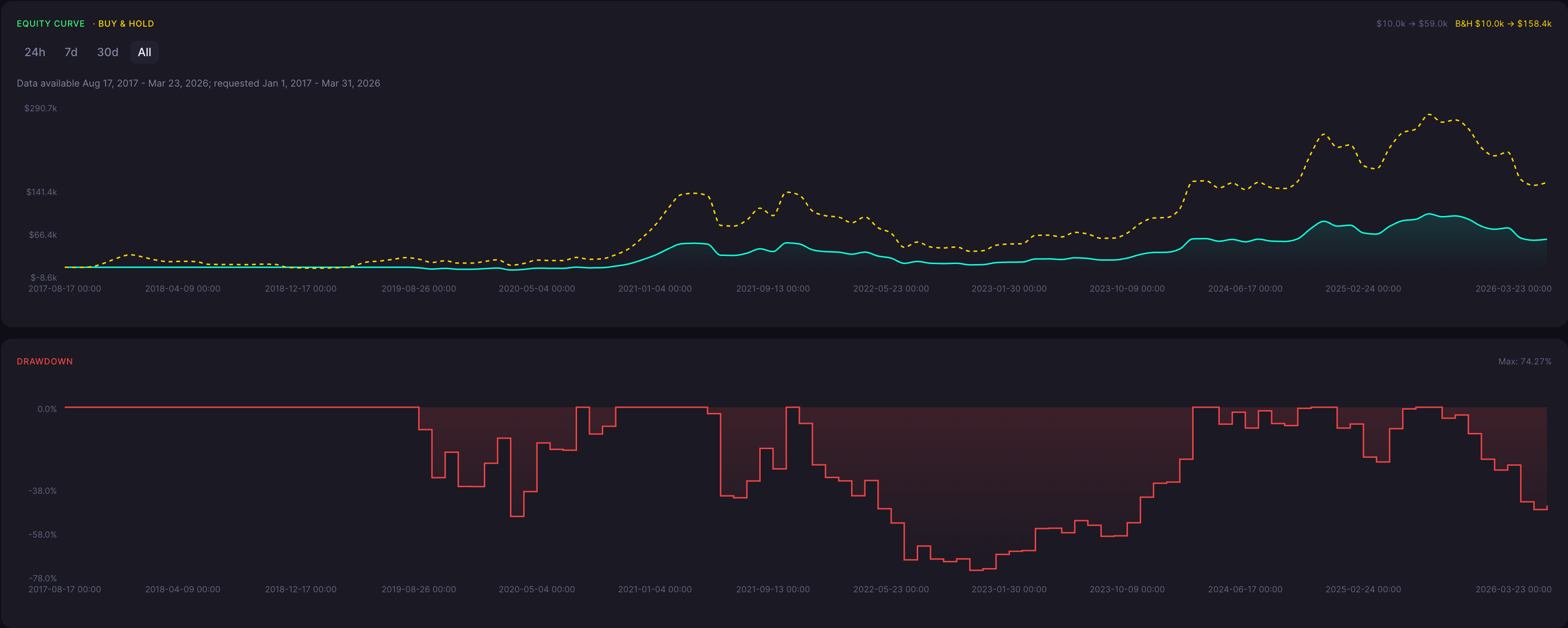Click equity chart date 2024-06-17 00:00
This screenshot has height=628, width=1568.
click(1245, 289)
